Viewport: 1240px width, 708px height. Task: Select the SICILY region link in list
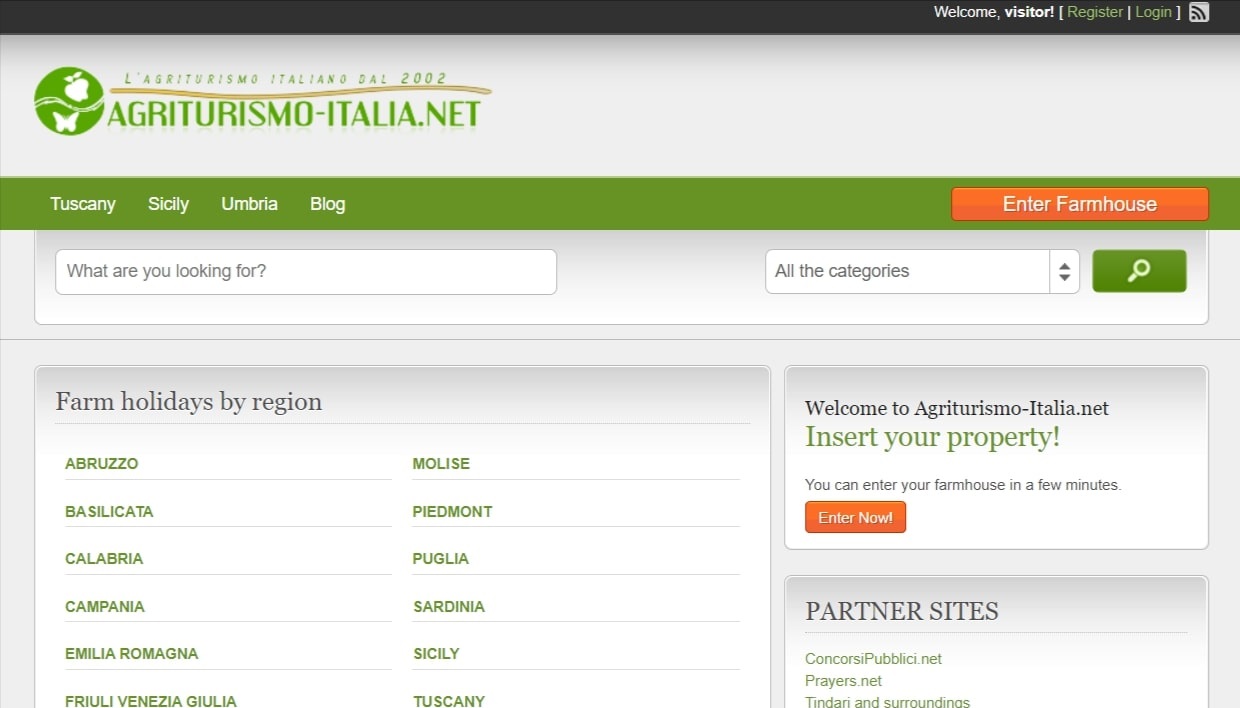pyautogui.click(x=436, y=654)
